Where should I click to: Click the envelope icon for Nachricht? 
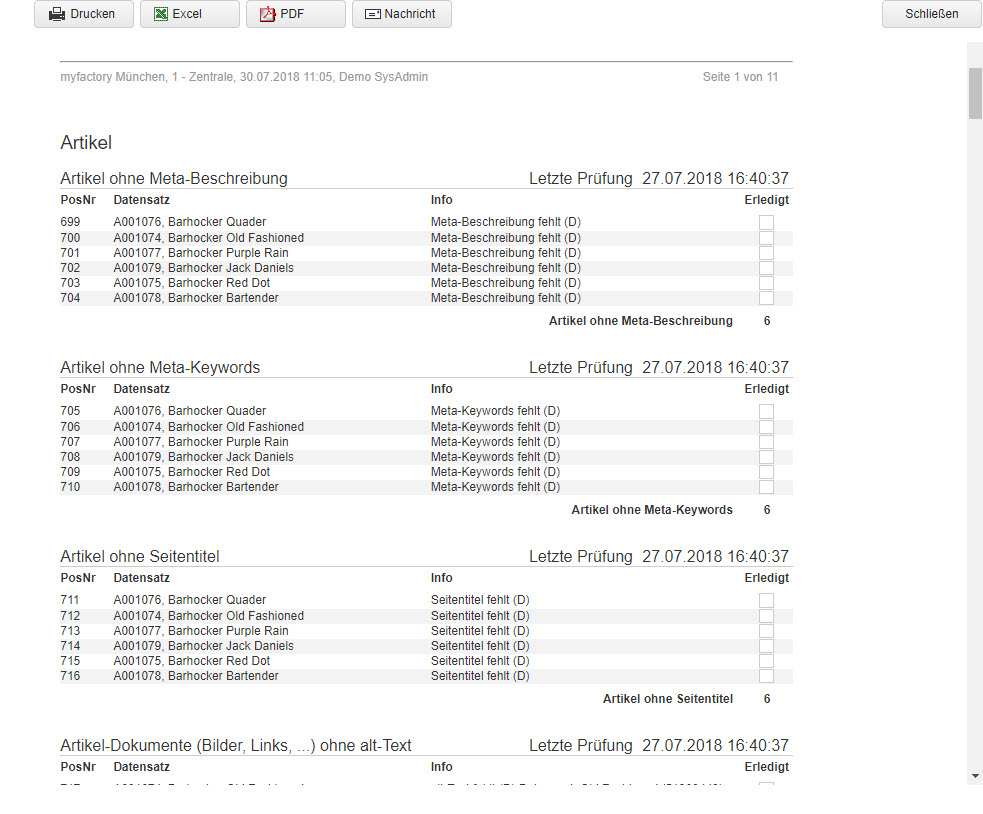point(373,14)
